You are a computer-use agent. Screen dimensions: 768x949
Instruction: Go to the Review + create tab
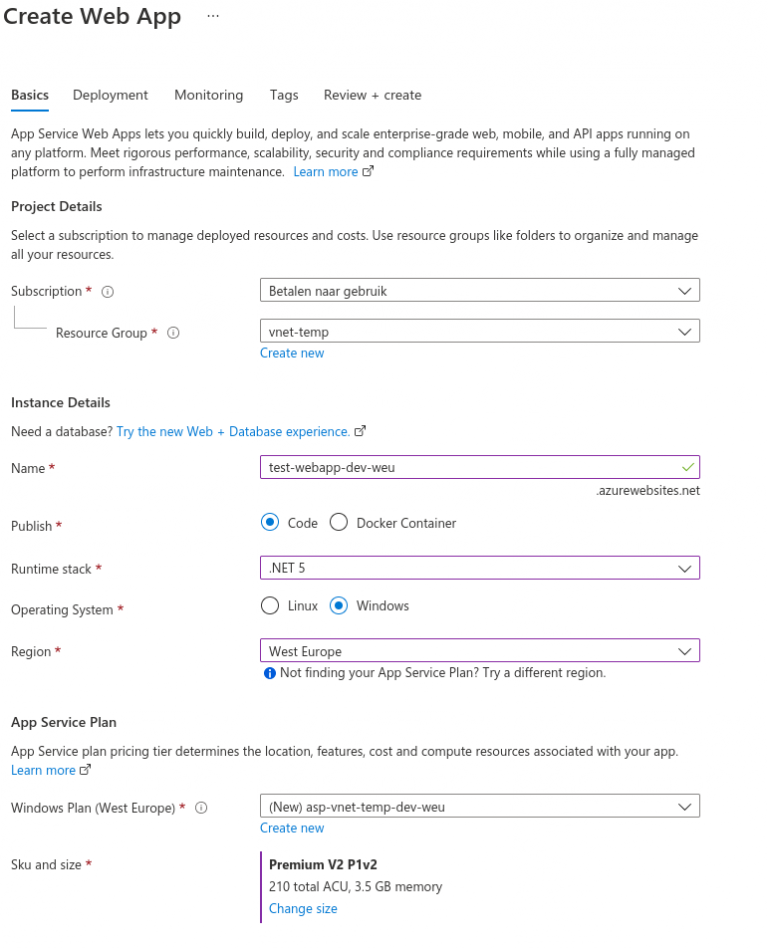point(372,95)
